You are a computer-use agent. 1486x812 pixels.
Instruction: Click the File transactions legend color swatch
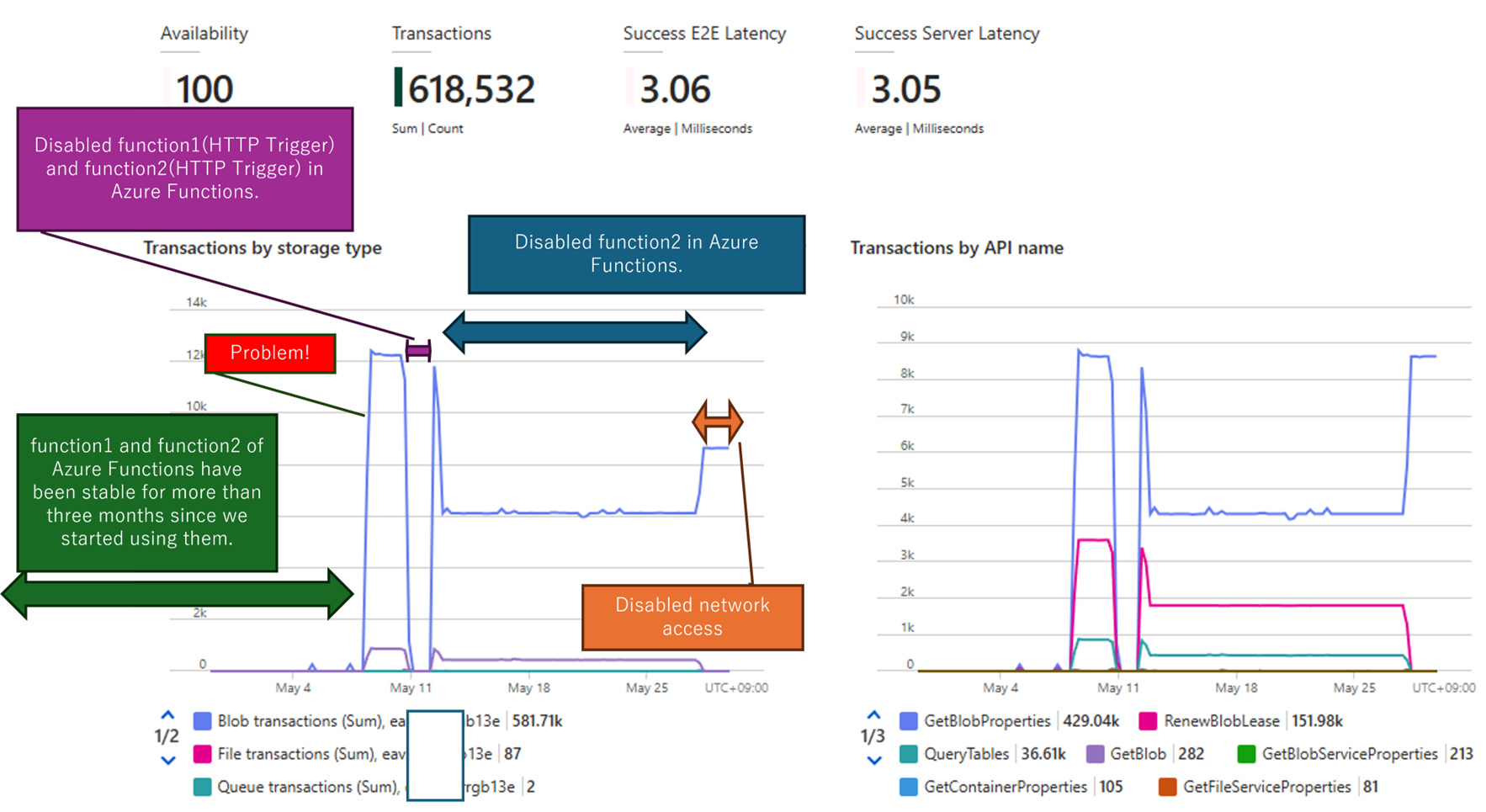click(x=202, y=754)
